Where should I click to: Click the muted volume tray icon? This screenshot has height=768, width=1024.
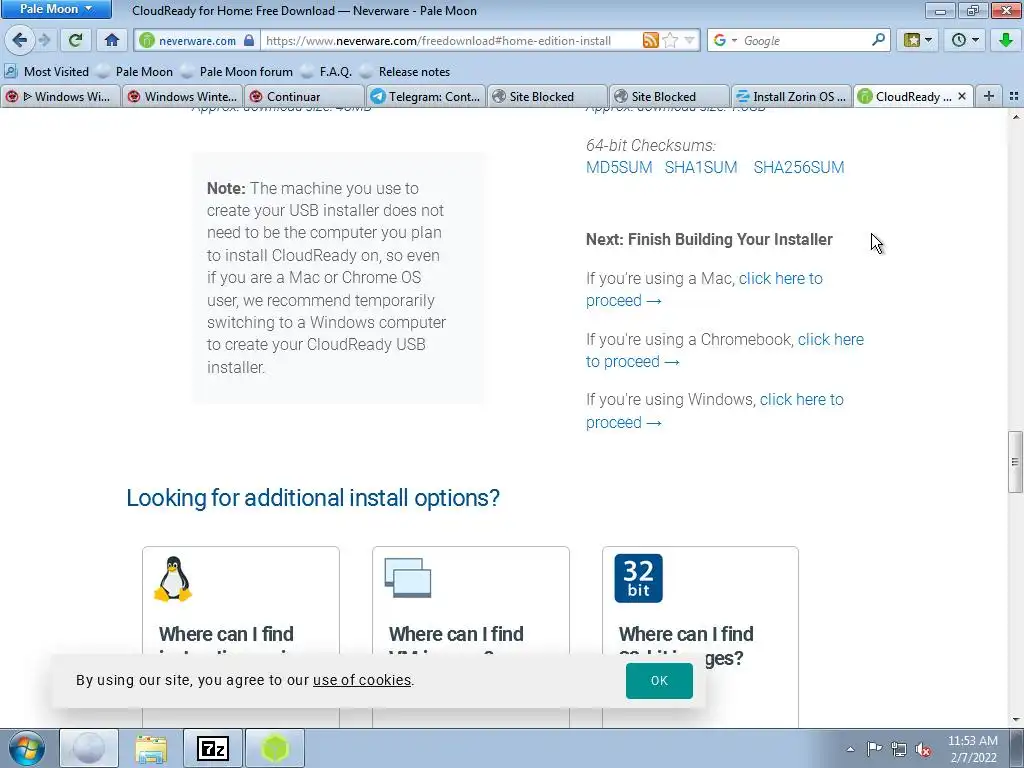(923, 749)
